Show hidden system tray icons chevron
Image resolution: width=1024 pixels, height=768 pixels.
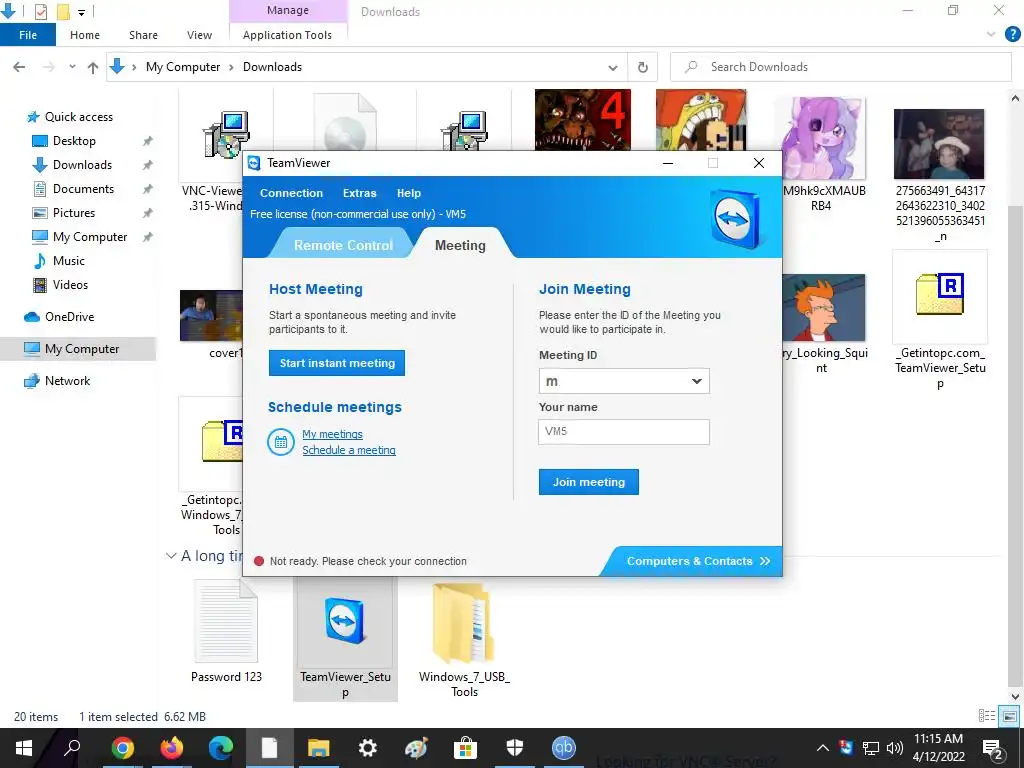click(x=823, y=748)
